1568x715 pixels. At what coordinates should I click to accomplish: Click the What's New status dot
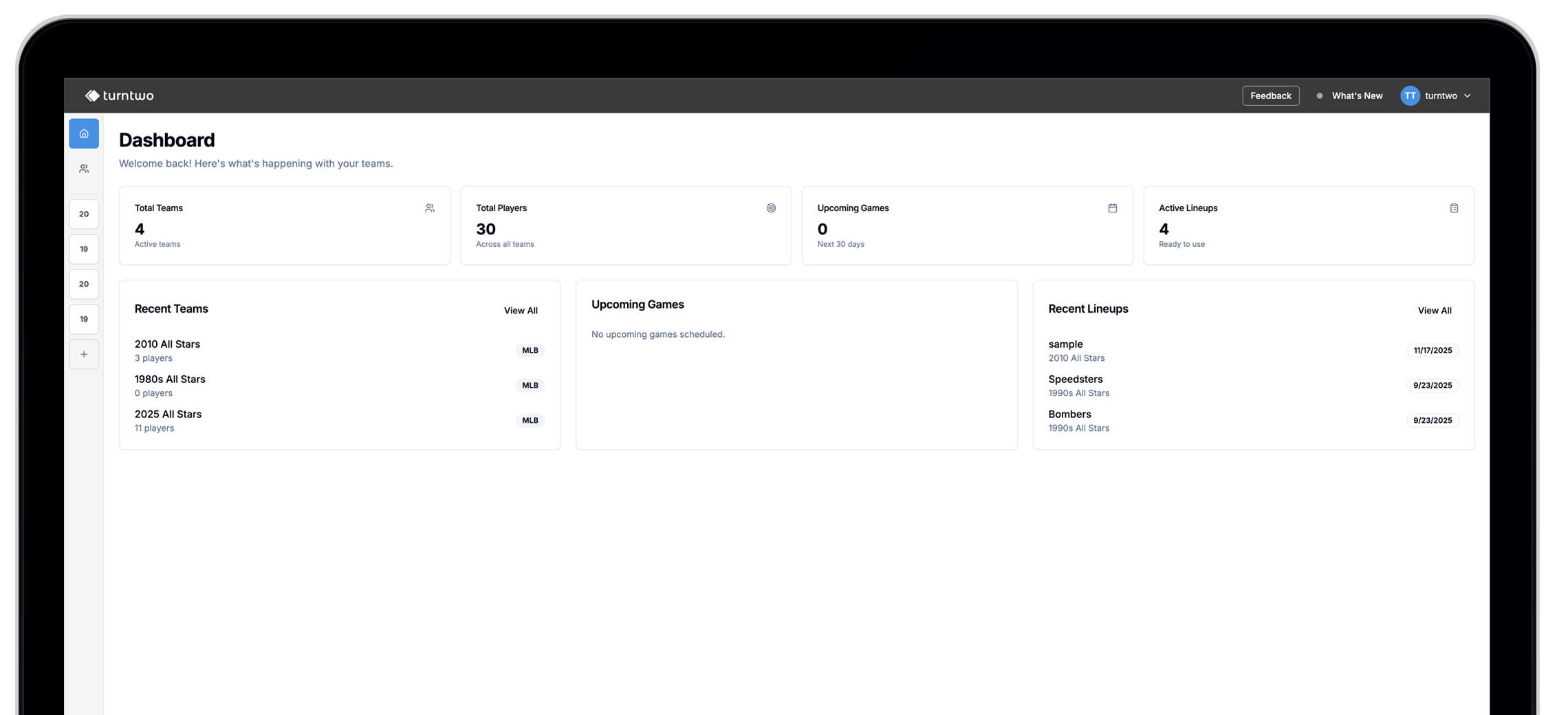(1319, 96)
